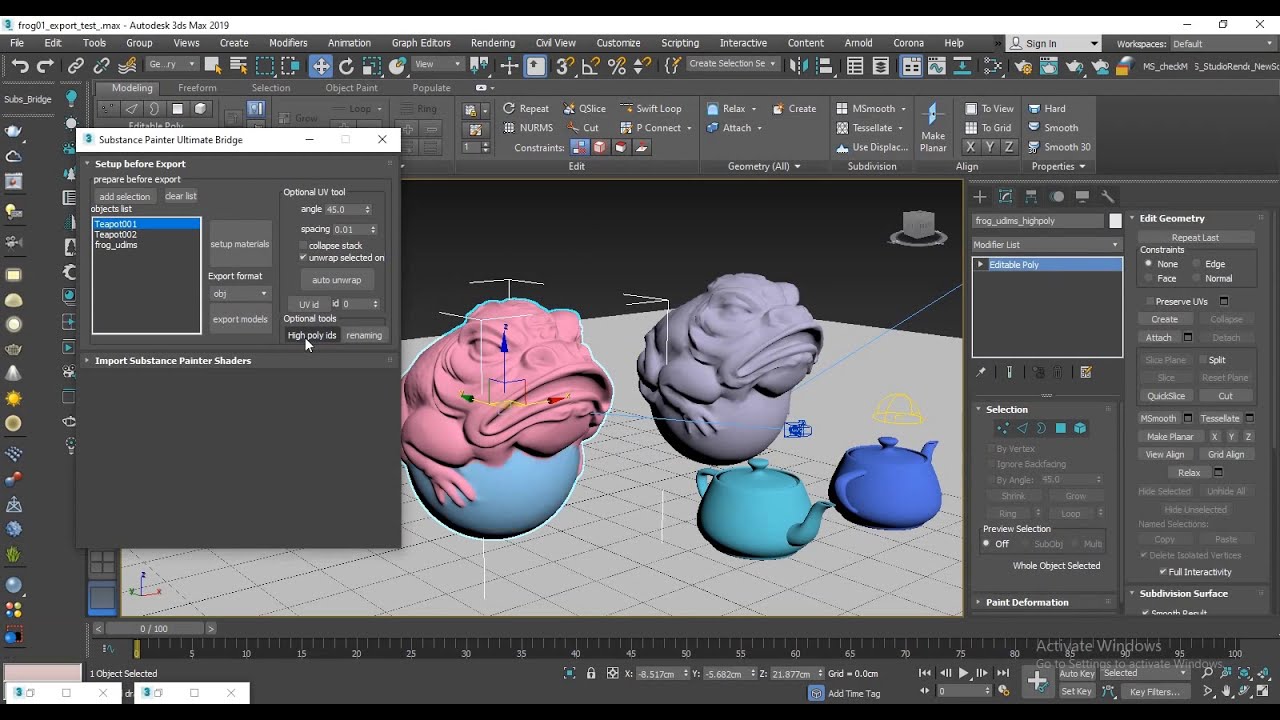Open the Export format obj dropdown
This screenshot has height=720, width=1280.
pyautogui.click(x=240, y=293)
